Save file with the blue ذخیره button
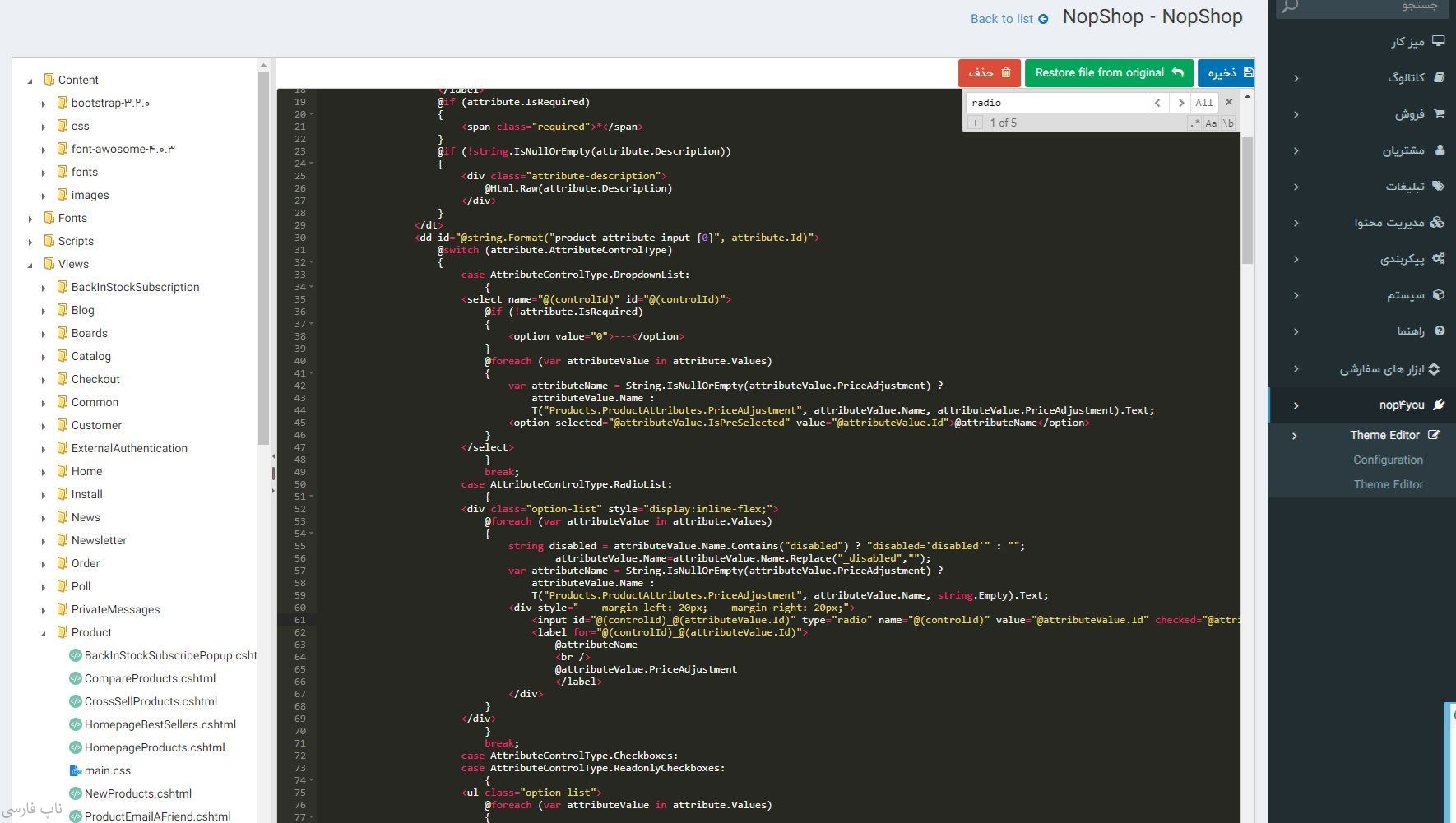This screenshot has width=1456, height=823. click(x=1226, y=73)
